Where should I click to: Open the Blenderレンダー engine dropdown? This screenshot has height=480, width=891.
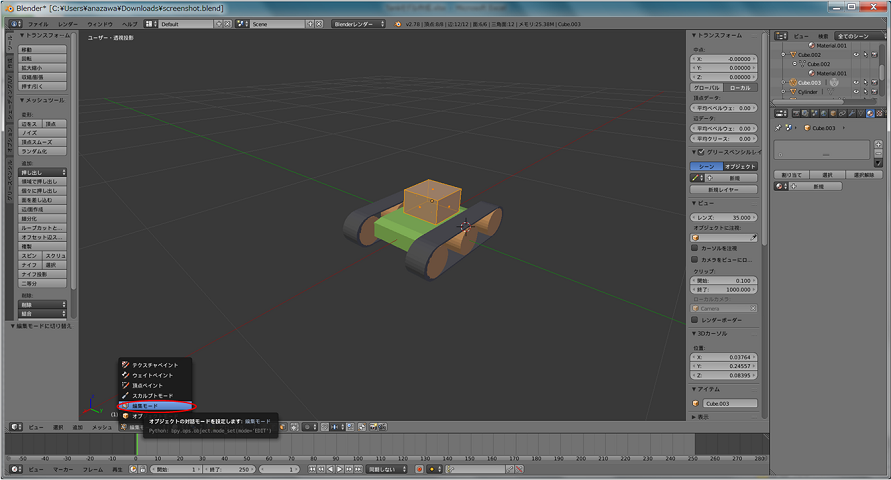coord(362,22)
